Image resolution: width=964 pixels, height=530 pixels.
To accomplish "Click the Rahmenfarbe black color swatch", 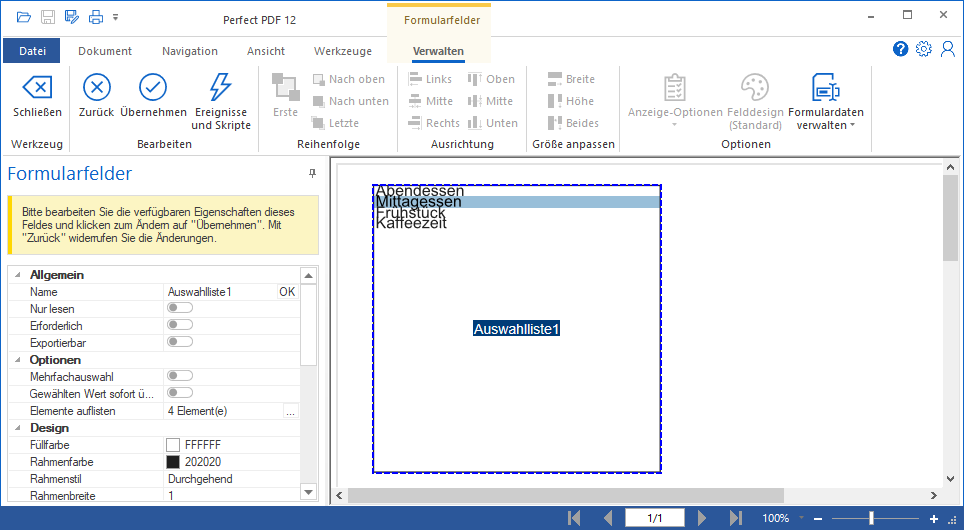I will point(173,462).
